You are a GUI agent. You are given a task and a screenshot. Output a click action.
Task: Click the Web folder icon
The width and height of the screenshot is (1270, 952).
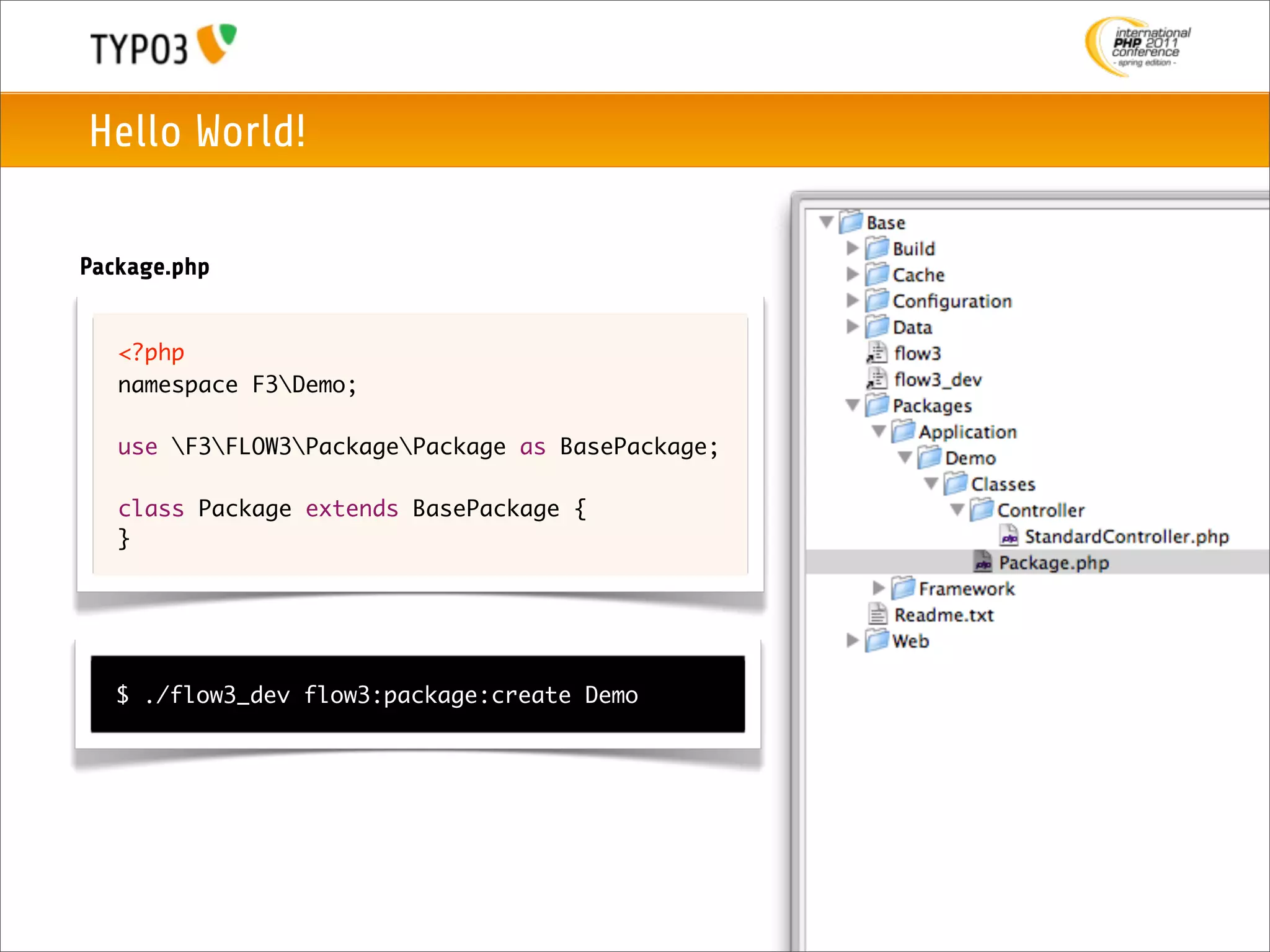[x=877, y=640]
